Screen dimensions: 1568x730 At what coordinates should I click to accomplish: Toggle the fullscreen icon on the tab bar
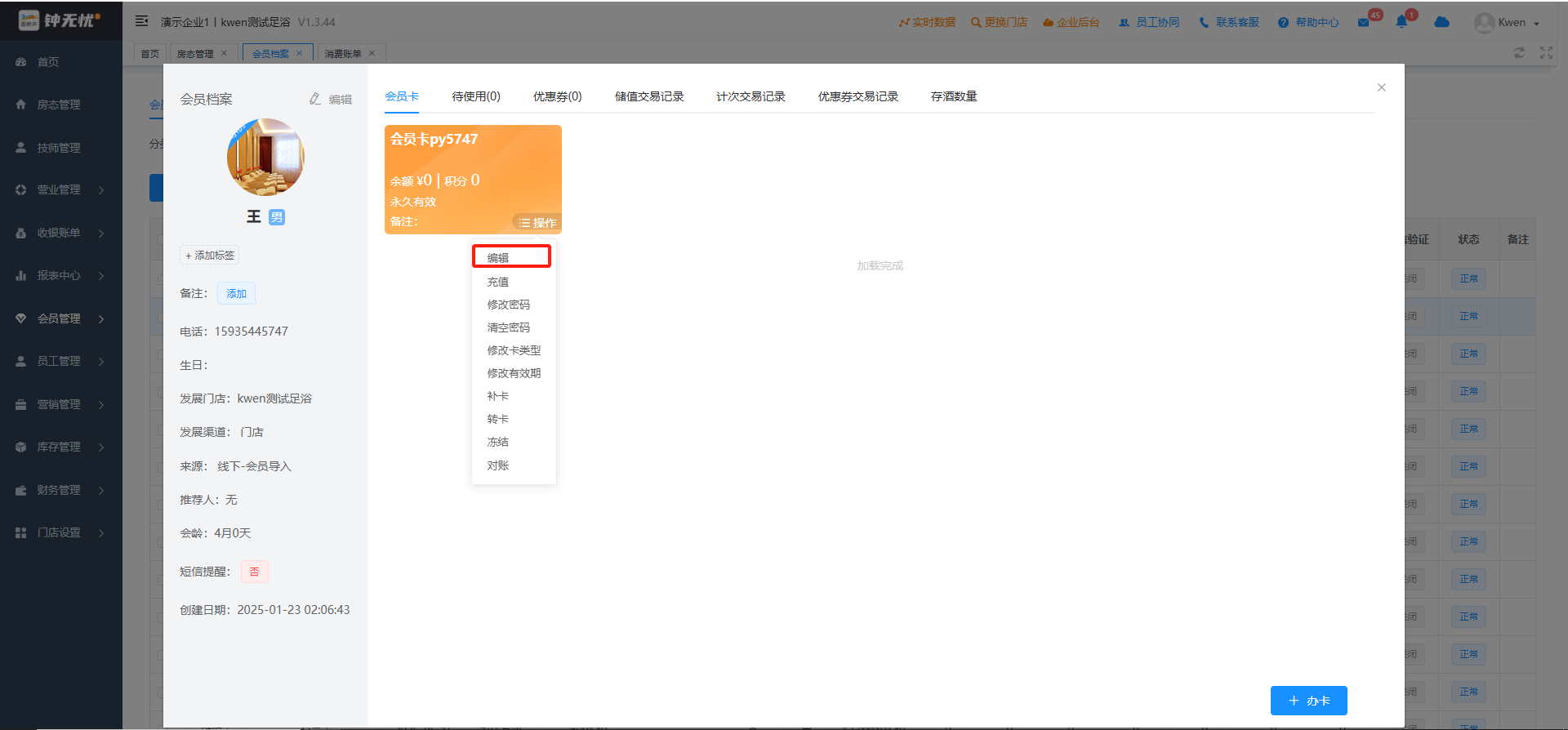coord(1546,52)
